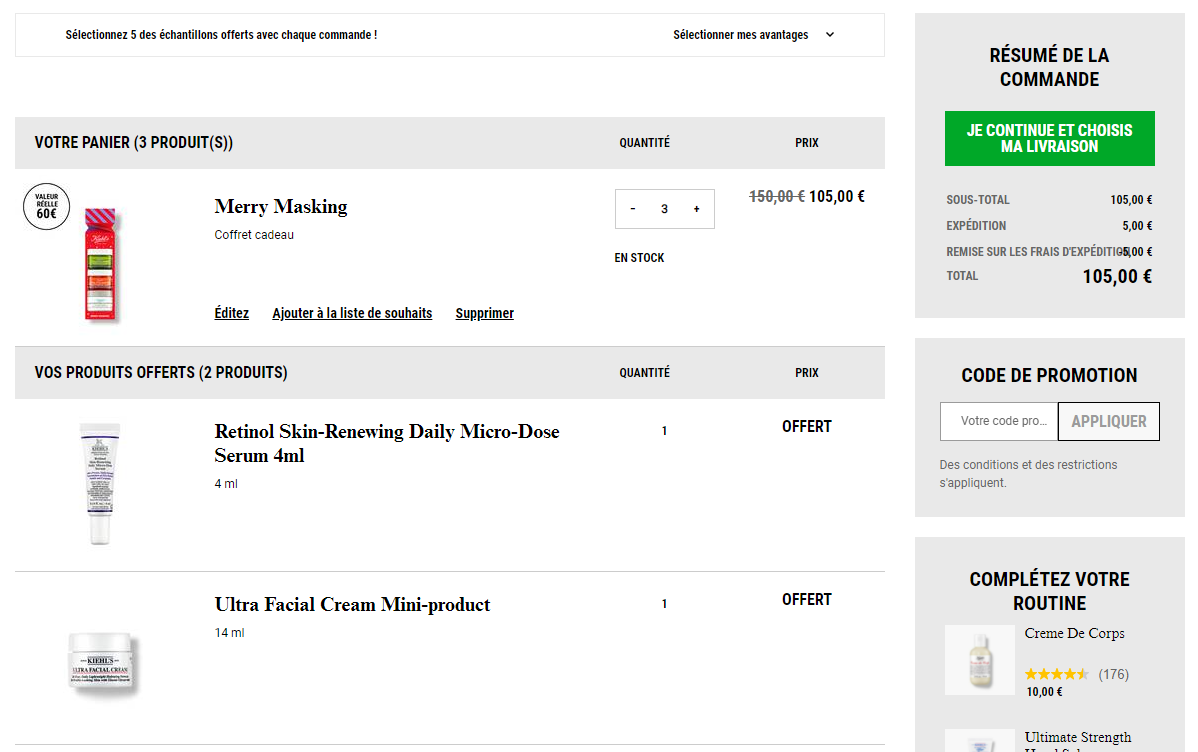Viewport: 1198px width, 752px height.
Task: Click Des conditions et des restrictions text
Action: (1028, 474)
